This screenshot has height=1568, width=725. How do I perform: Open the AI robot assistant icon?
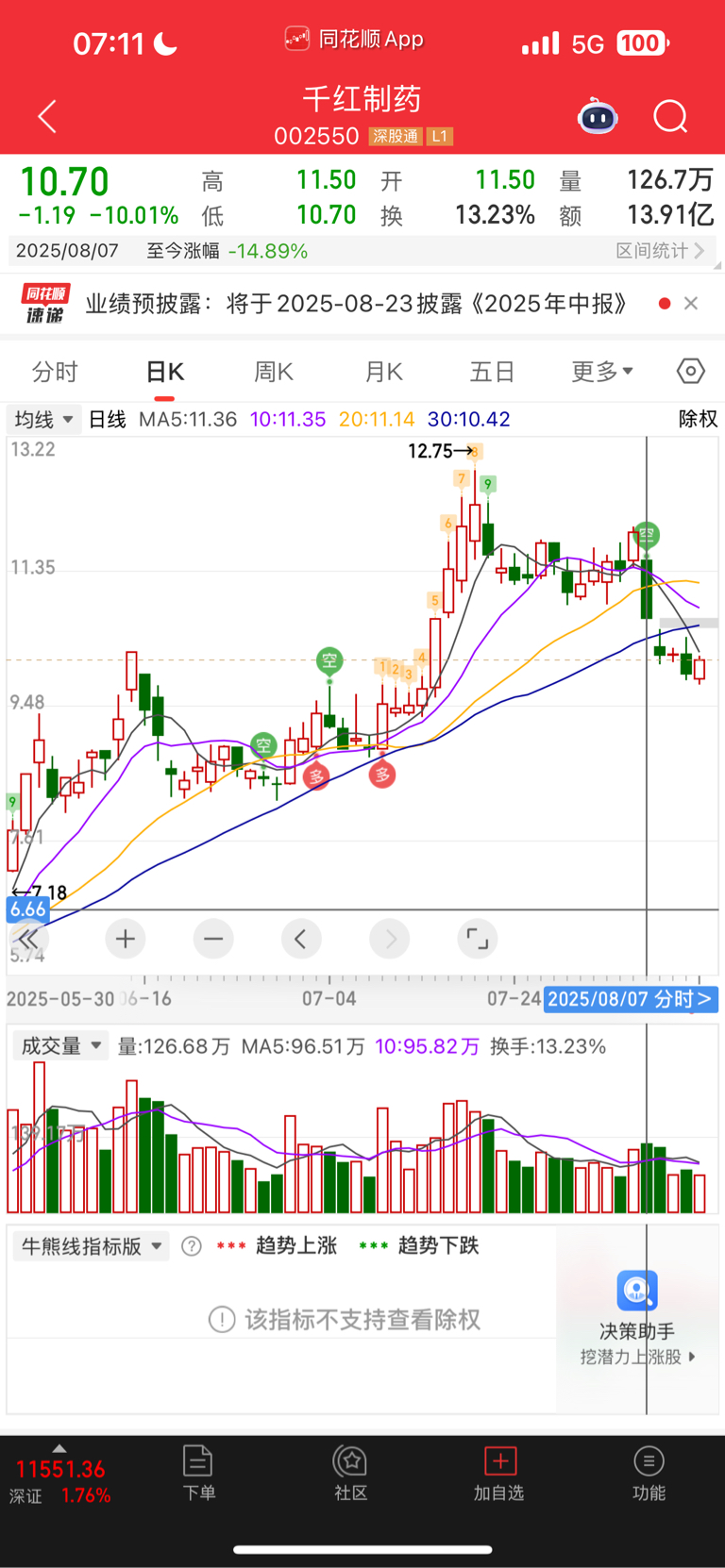(x=598, y=117)
